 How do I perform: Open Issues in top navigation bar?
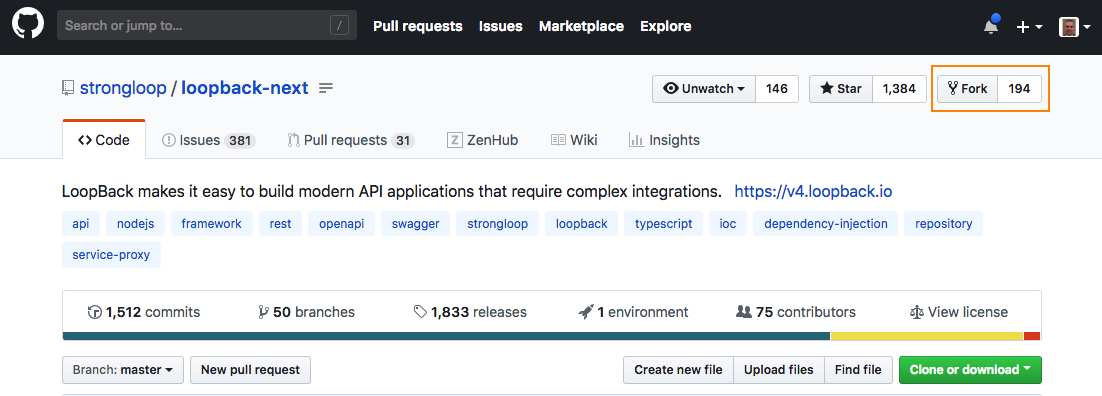[x=500, y=27]
